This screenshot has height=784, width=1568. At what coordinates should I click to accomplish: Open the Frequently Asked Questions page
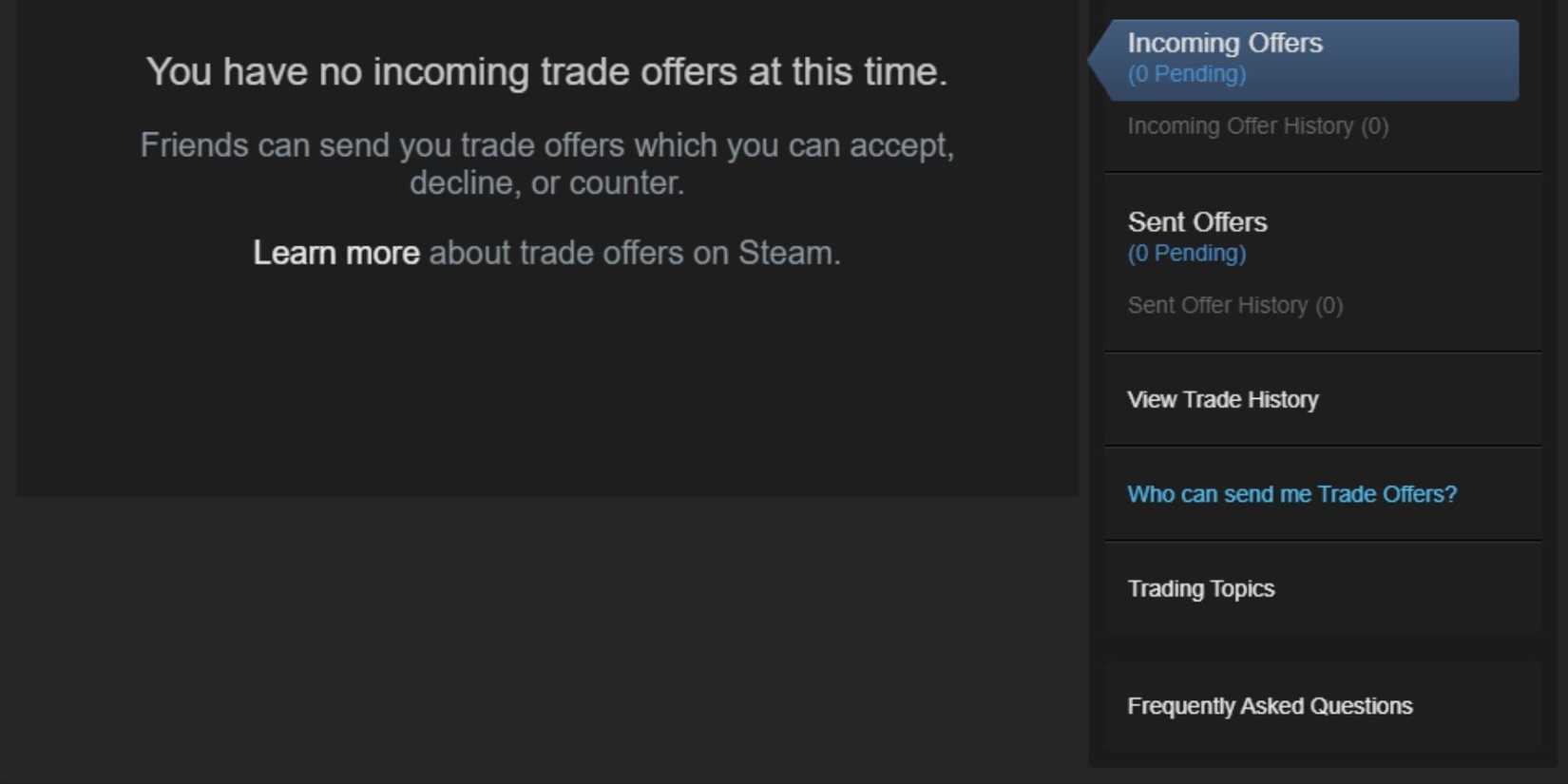[x=1270, y=705]
